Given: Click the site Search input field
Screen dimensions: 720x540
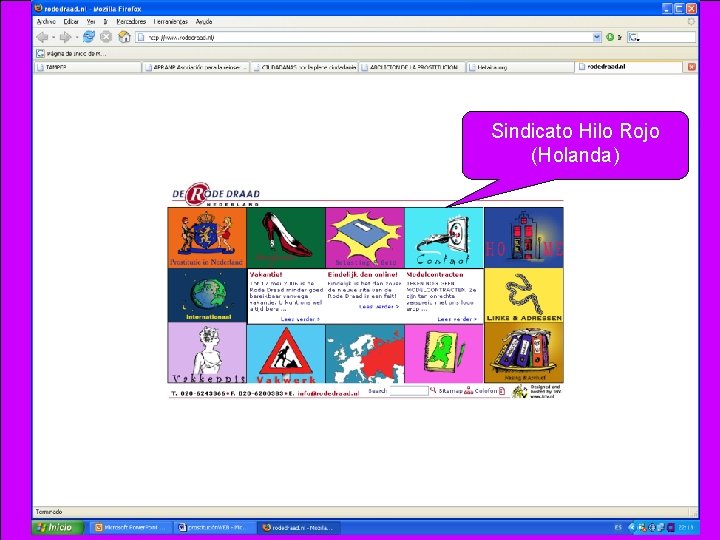Looking at the screenshot, I should pyautogui.click(x=409, y=391).
